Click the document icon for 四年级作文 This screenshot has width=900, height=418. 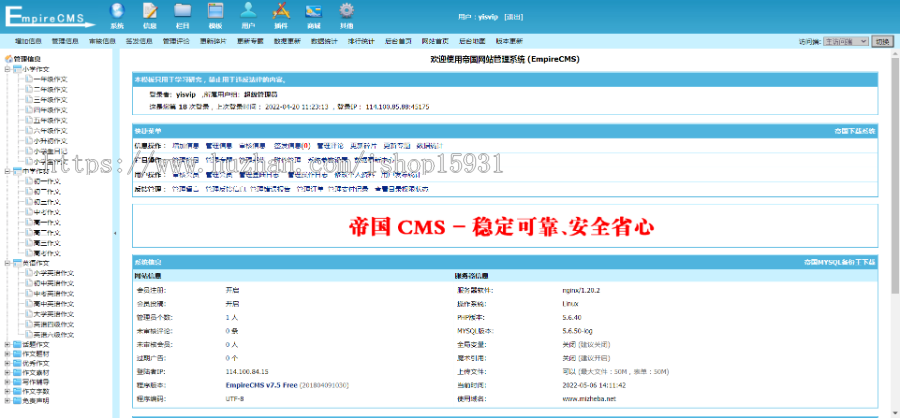[x=29, y=110]
